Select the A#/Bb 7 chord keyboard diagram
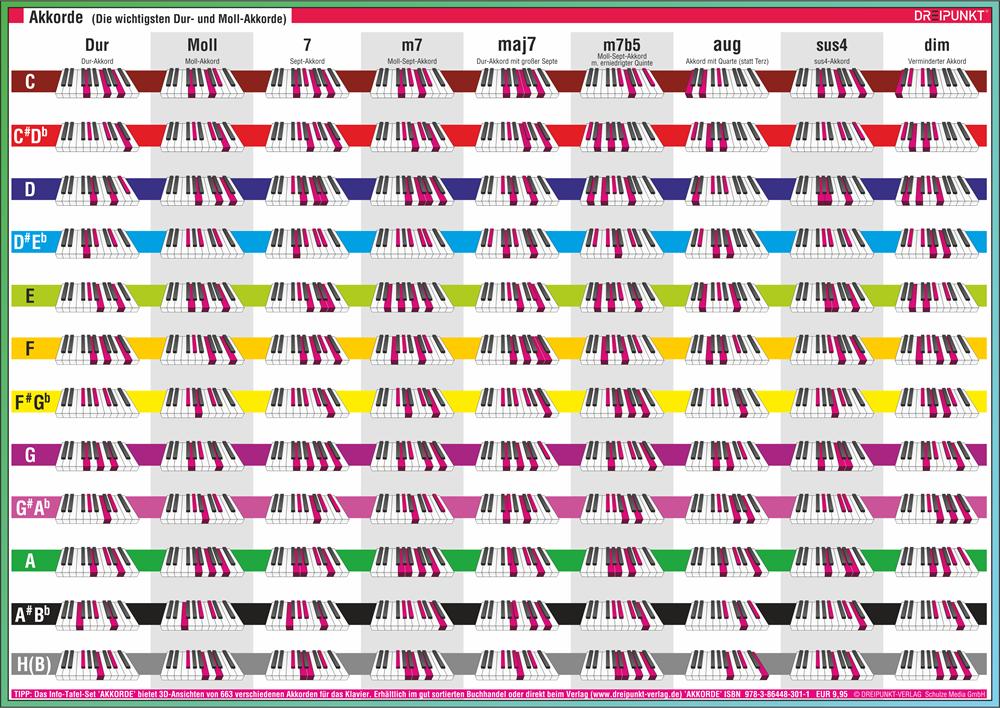 click(x=307, y=614)
